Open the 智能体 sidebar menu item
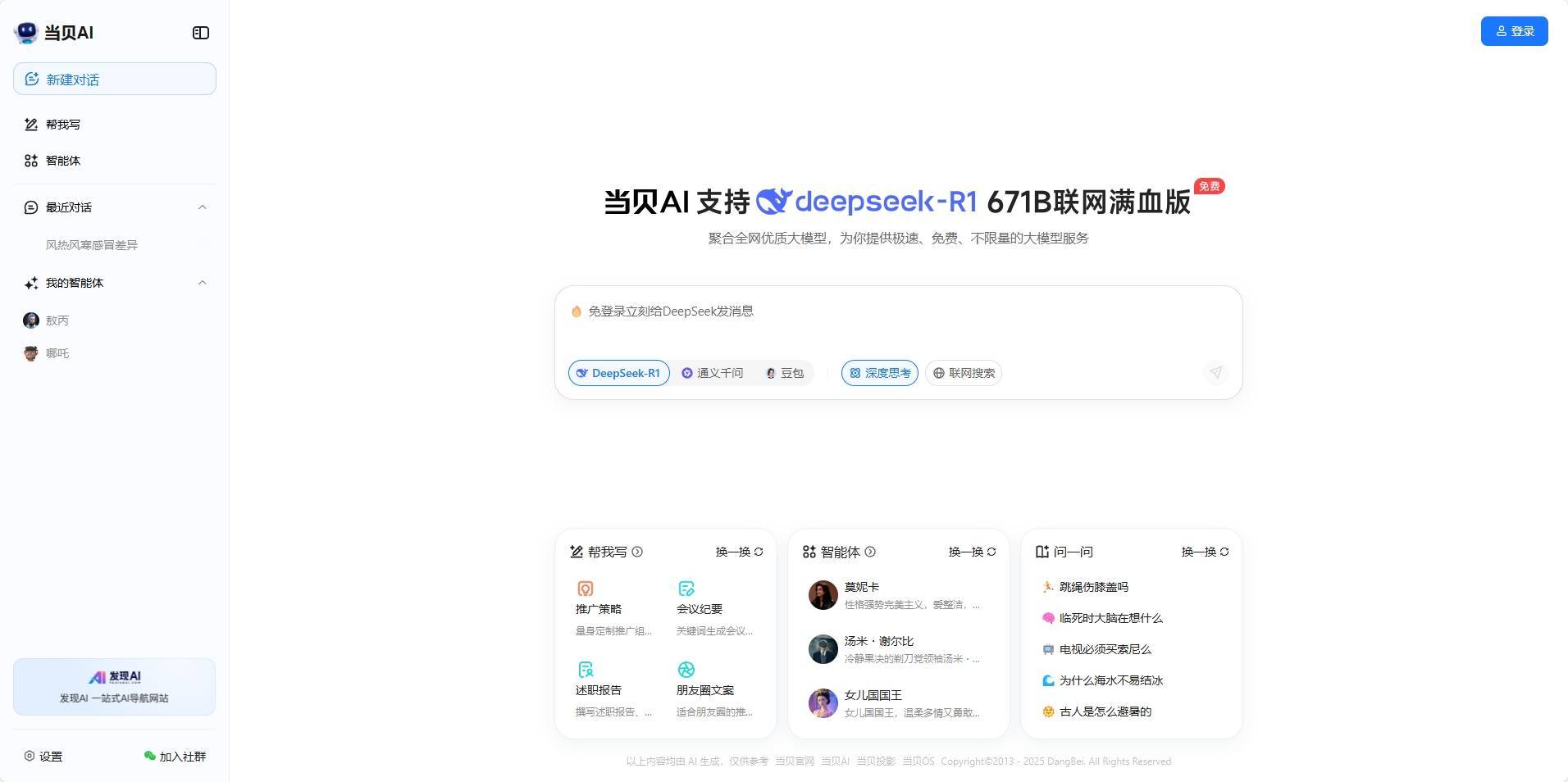 tap(115, 161)
